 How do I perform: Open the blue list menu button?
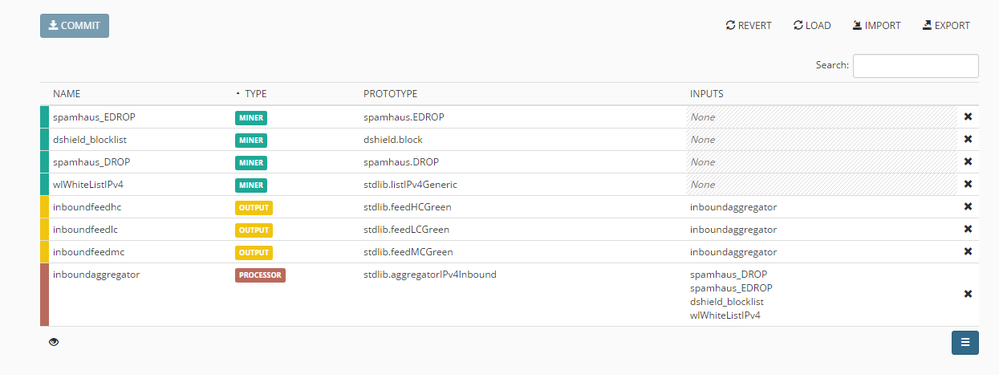965,343
